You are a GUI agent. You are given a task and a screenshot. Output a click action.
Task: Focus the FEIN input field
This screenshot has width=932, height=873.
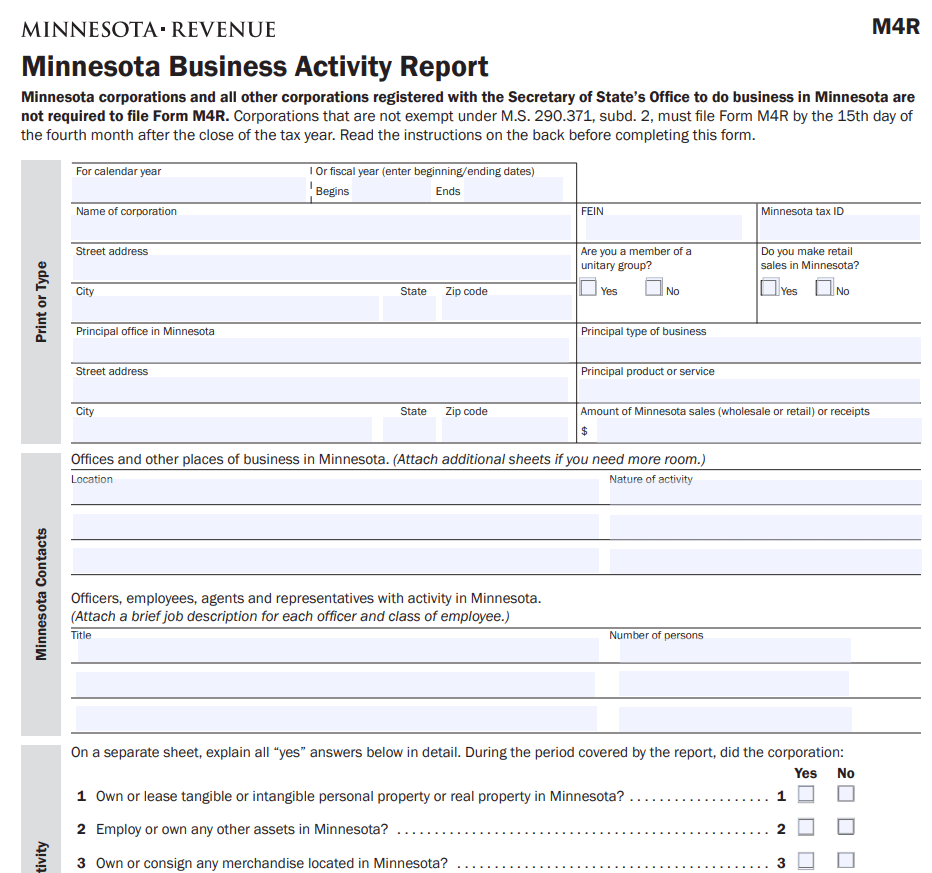(664, 229)
